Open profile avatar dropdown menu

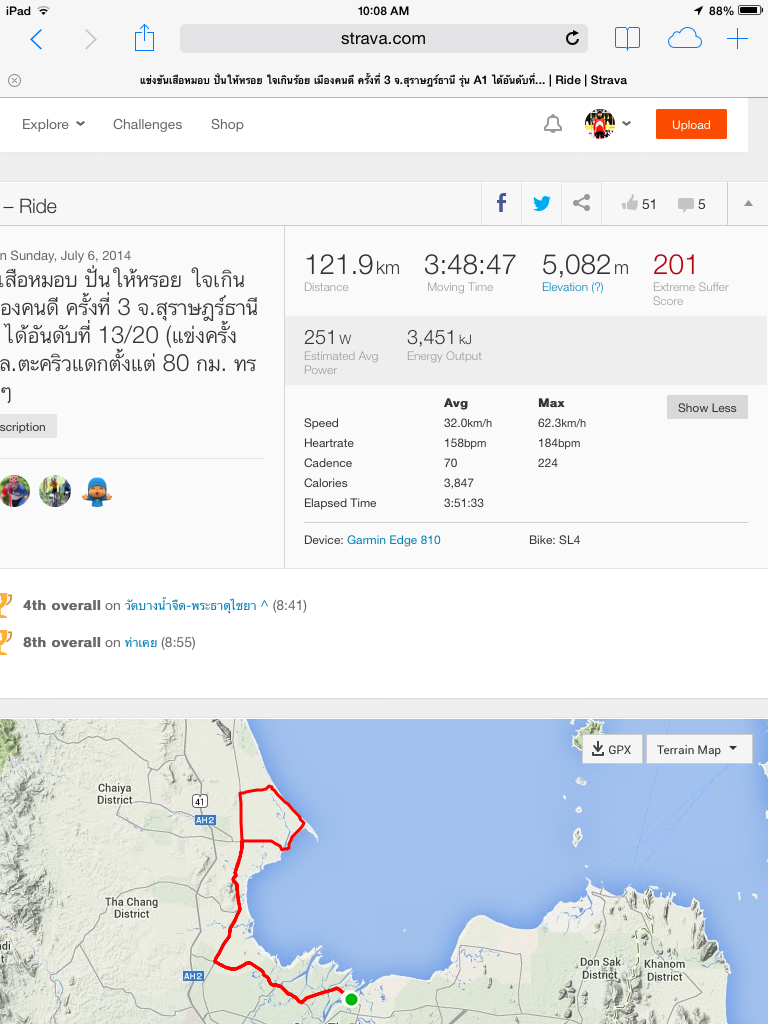[x=609, y=124]
